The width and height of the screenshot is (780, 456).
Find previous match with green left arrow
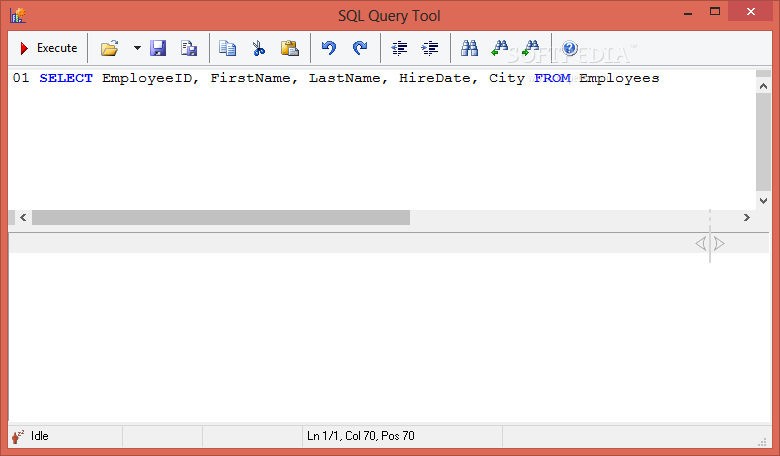point(499,48)
